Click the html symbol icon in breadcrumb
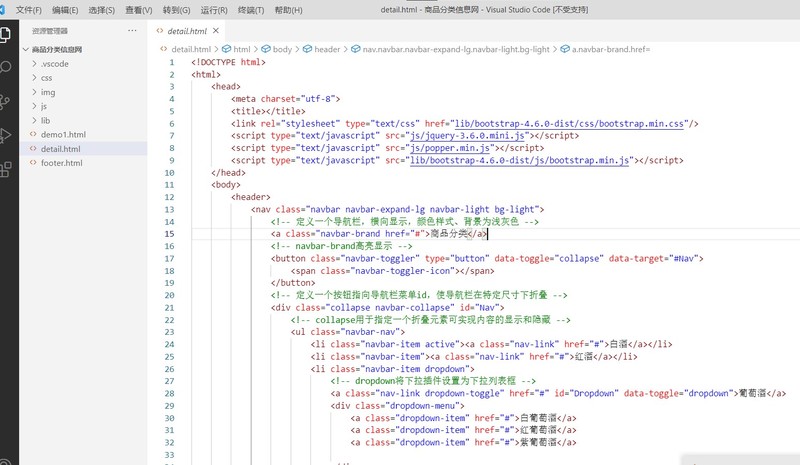Viewport: 800px width, 465px height. click(227, 49)
